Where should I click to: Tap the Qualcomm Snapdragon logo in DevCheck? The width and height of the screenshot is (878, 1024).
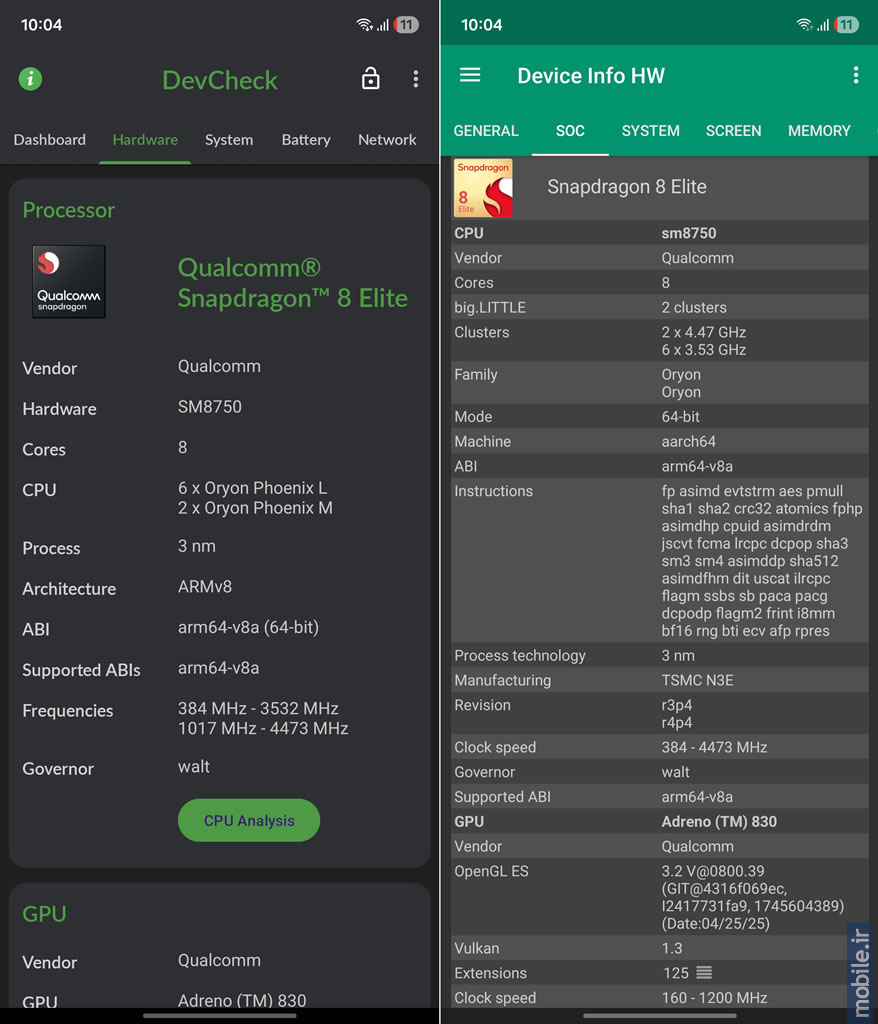pyautogui.click(x=69, y=281)
